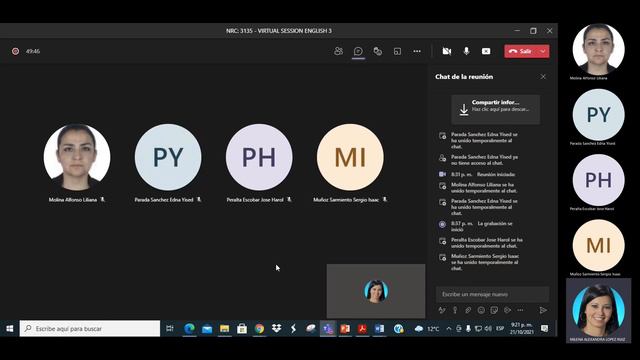Click the recording indicator dot
This screenshot has width=640, height=360.
point(16,51)
